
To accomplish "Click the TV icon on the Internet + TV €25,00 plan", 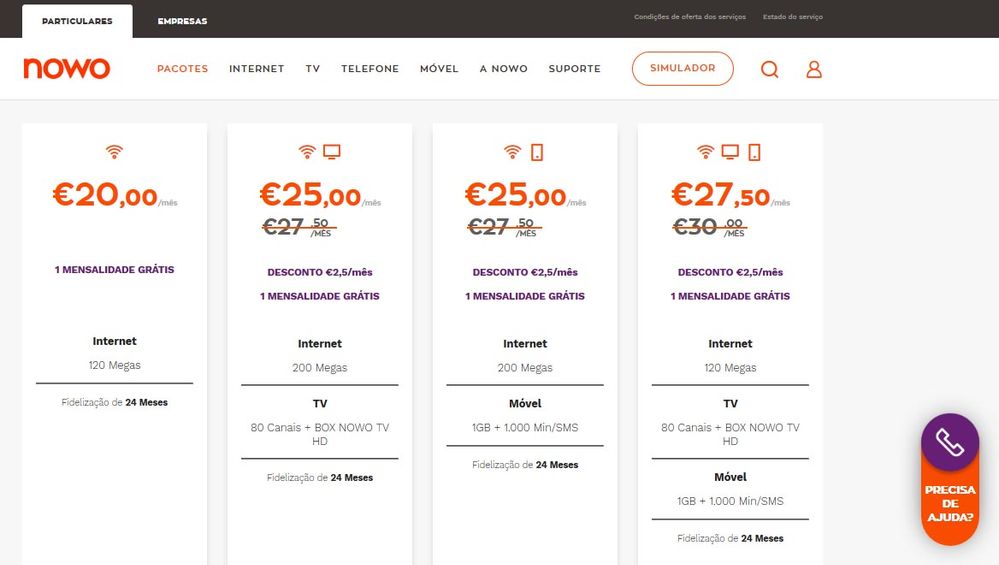I will [332, 152].
